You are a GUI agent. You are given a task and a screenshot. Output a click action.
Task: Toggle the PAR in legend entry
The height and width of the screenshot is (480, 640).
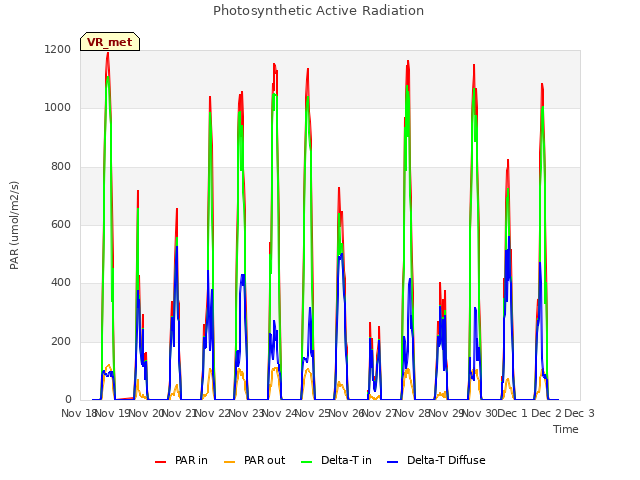click(181, 460)
